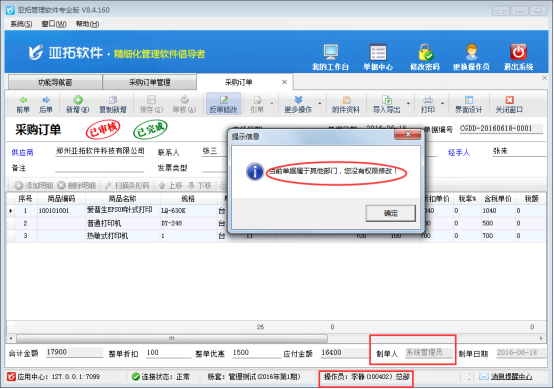The width and height of the screenshot is (554, 389).
Task: Click the 修改密码 lock icon
Action: pyautogui.click(x=425, y=52)
